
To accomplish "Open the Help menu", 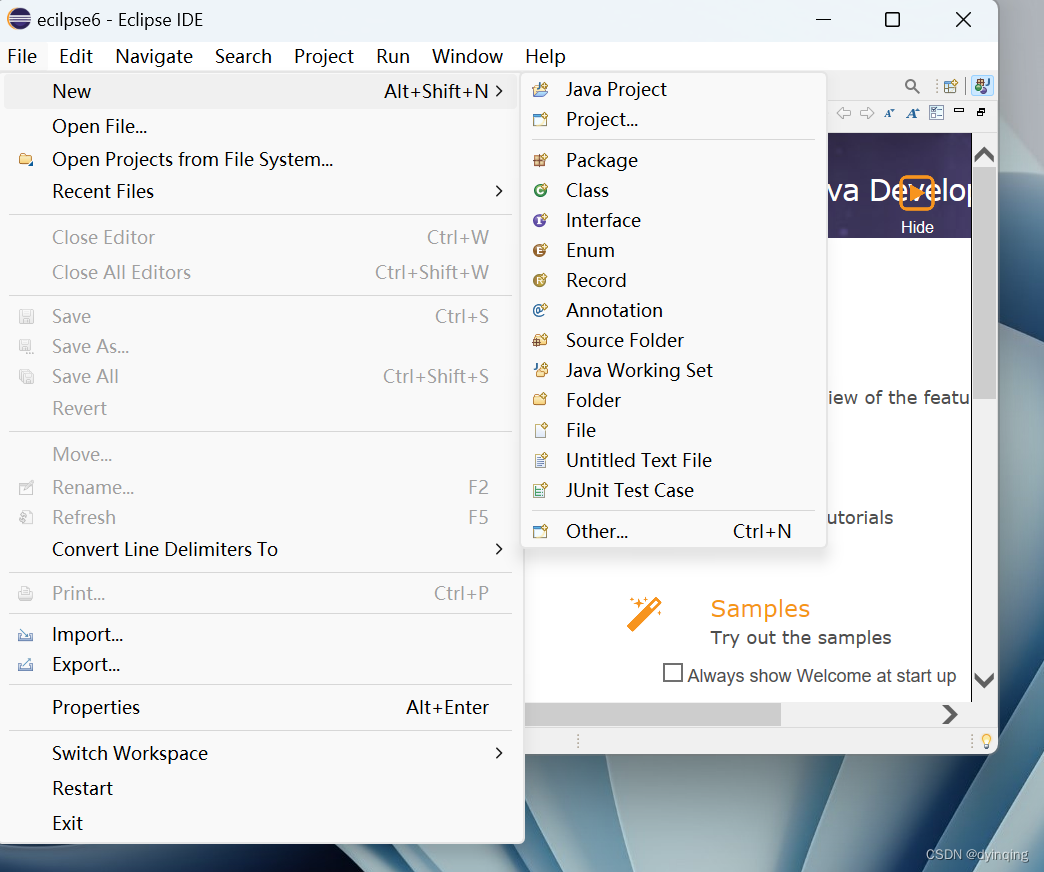I will (x=545, y=57).
